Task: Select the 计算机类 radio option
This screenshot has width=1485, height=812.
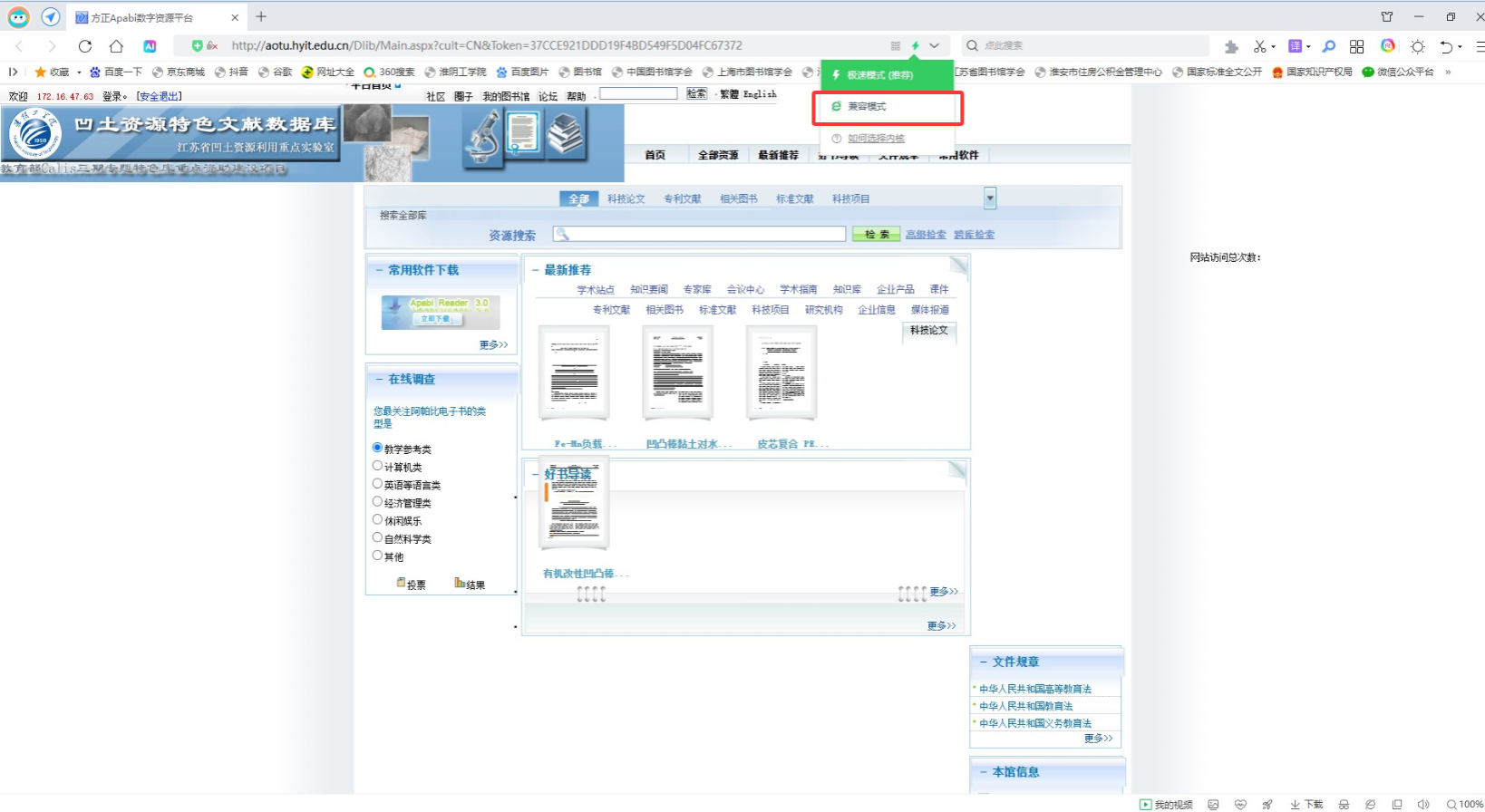Action: 377,466
